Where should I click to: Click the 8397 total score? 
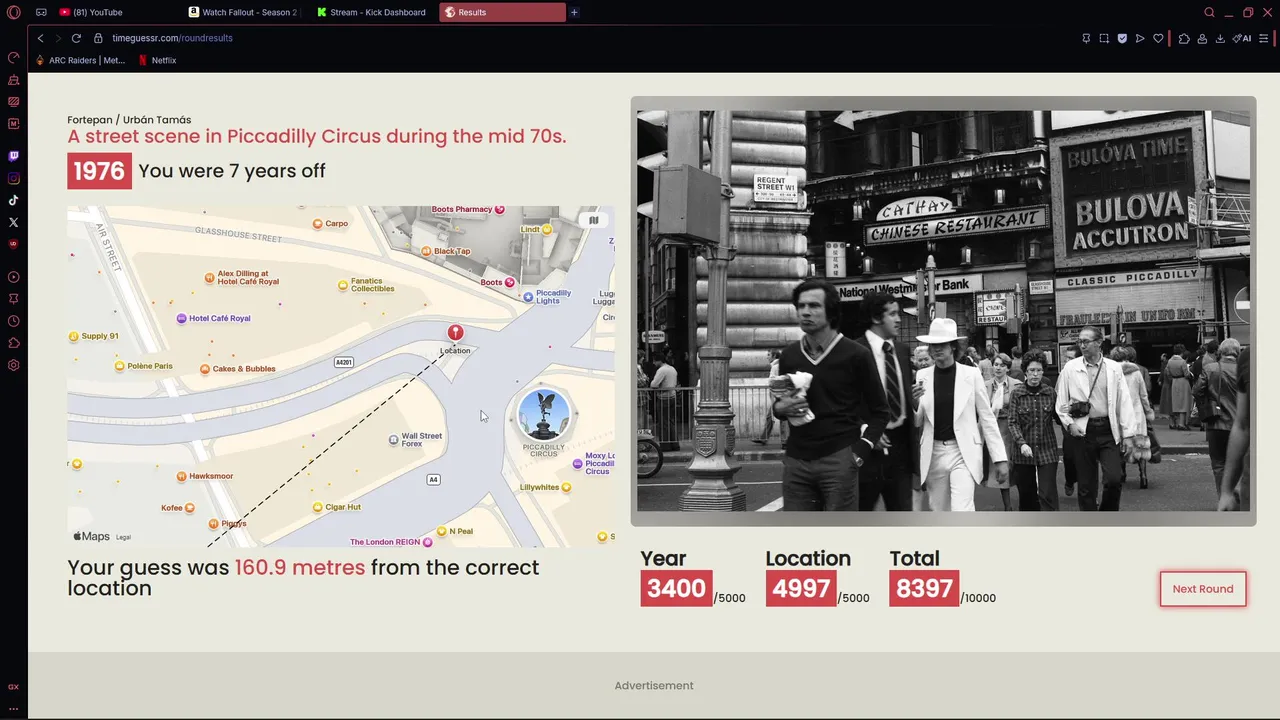tap(924, 588)
